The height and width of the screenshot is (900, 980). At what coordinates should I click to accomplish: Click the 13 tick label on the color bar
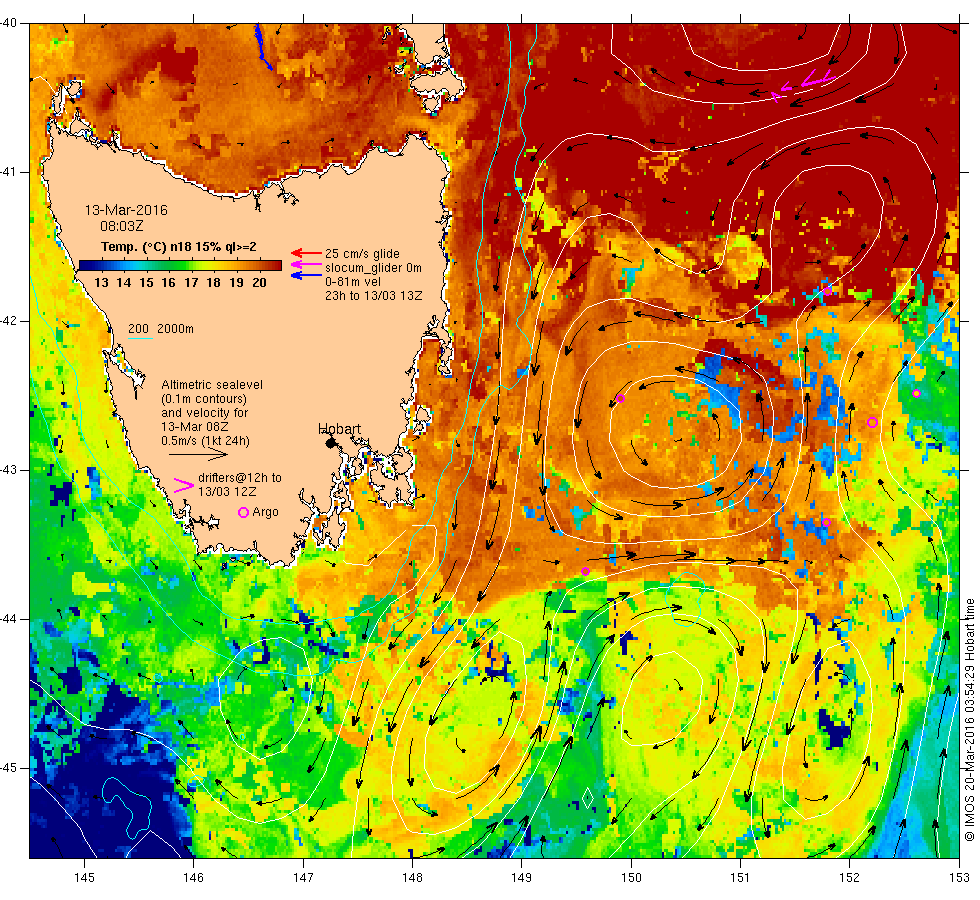pyautogui.click(x=101, y=282)
